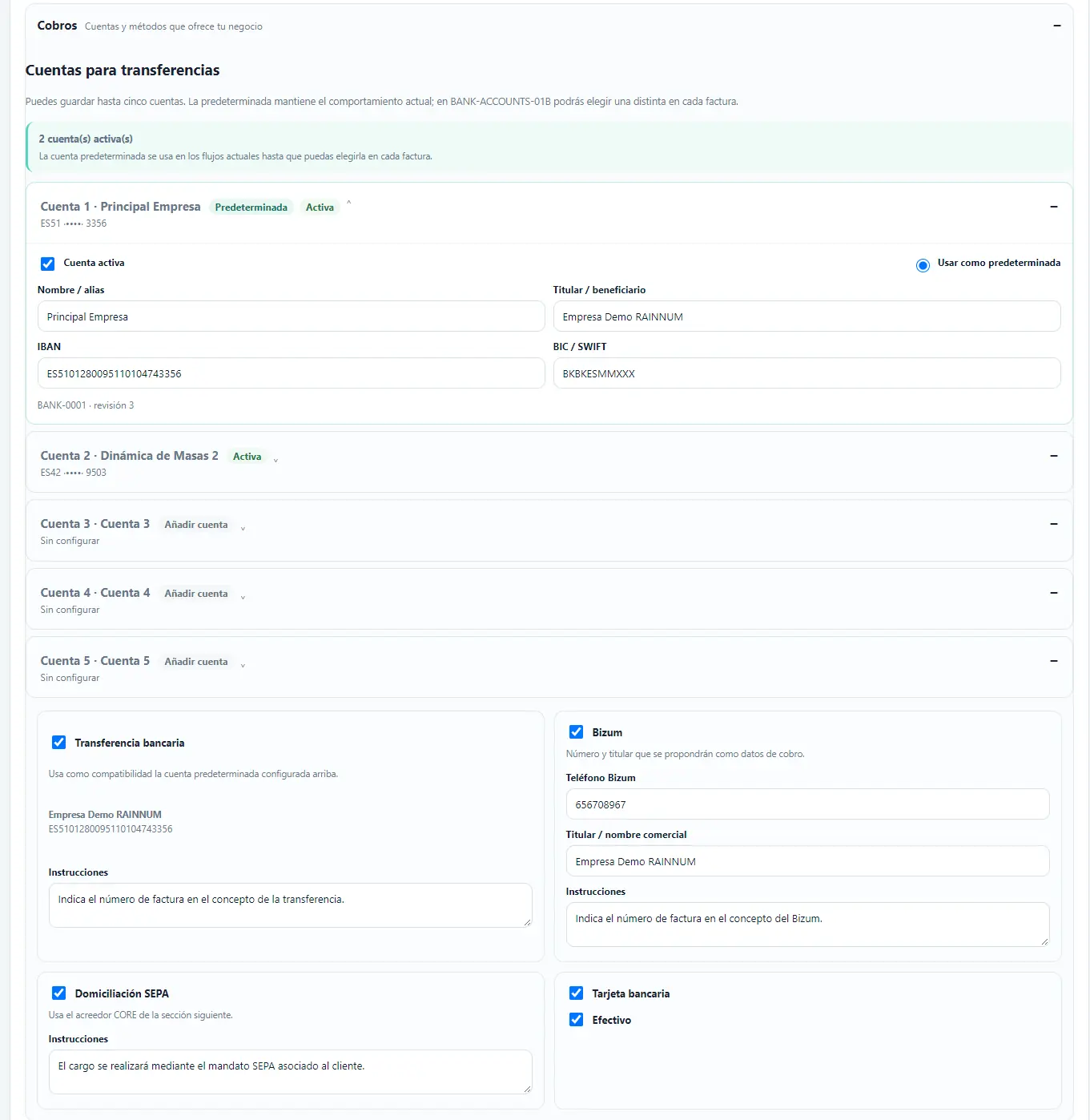This screenshot has width=1090, height=1120.
Task: Click the BIC / SWIFT input field
Action: click(806, 373)
